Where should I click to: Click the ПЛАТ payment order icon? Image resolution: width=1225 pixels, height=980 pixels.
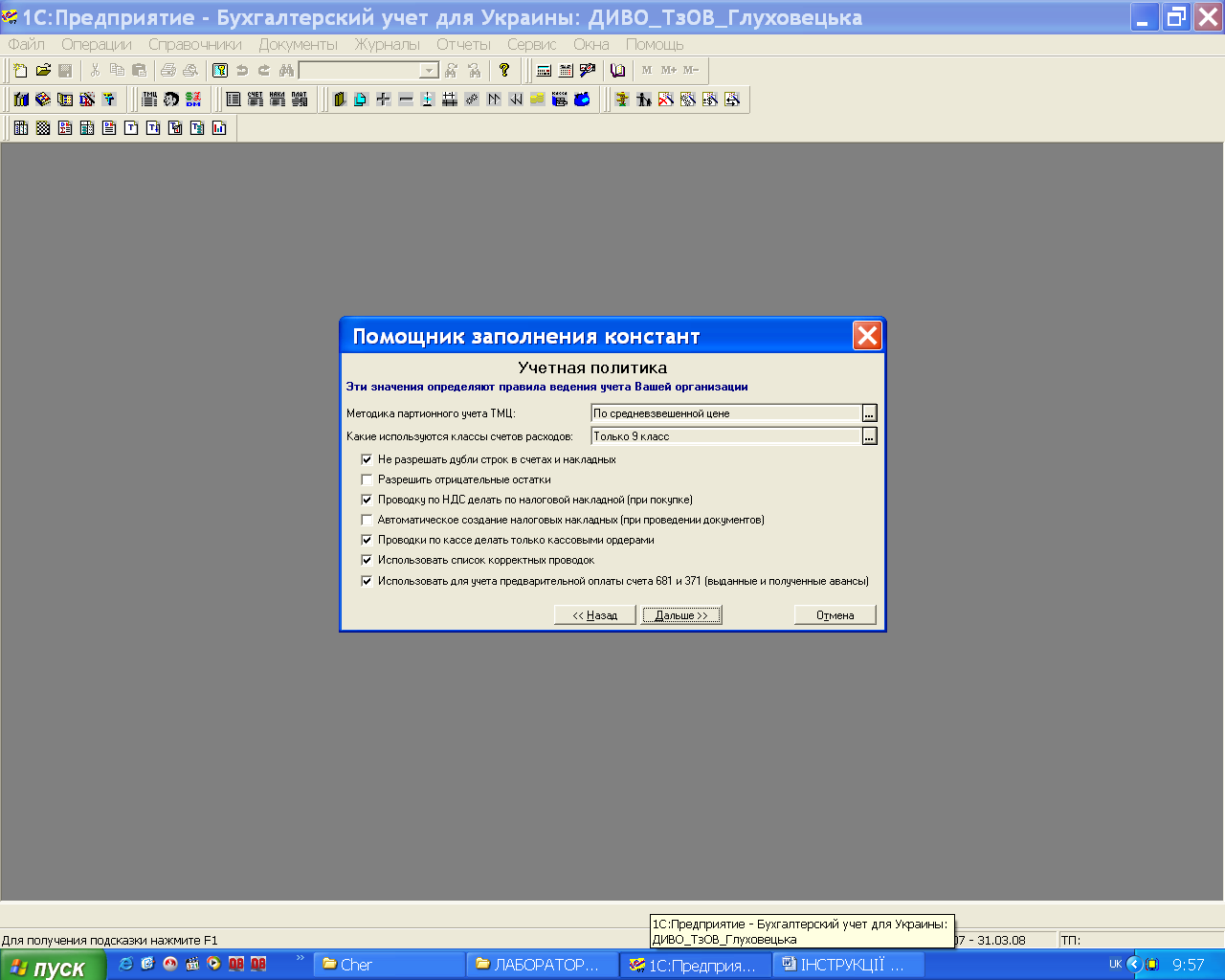(300, 99)
